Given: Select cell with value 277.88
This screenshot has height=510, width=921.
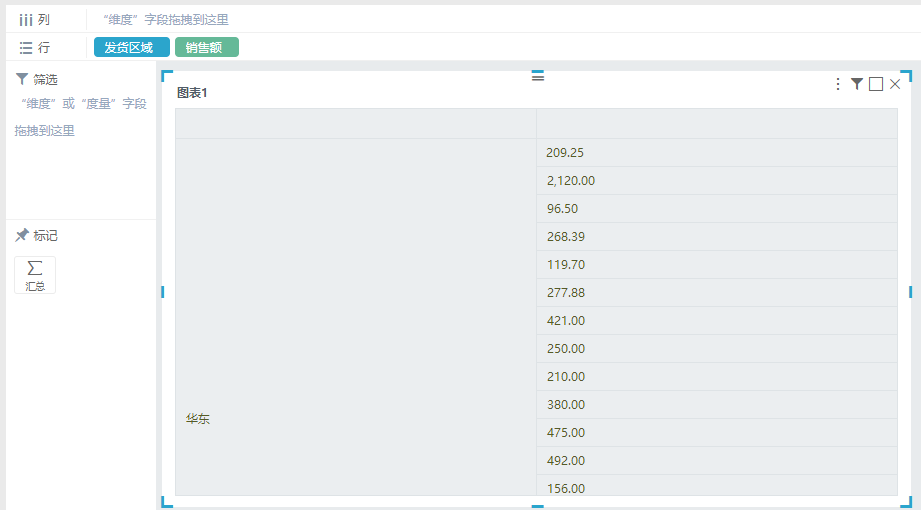Looking at the screenshot, I should [x=717, y=293].
